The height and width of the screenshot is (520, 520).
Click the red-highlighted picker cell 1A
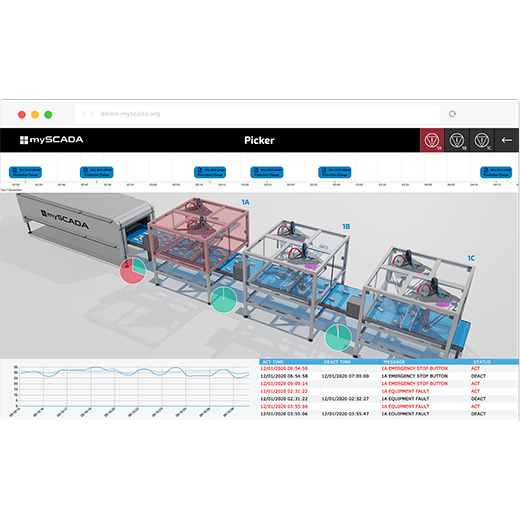click(x=198, y=235)
